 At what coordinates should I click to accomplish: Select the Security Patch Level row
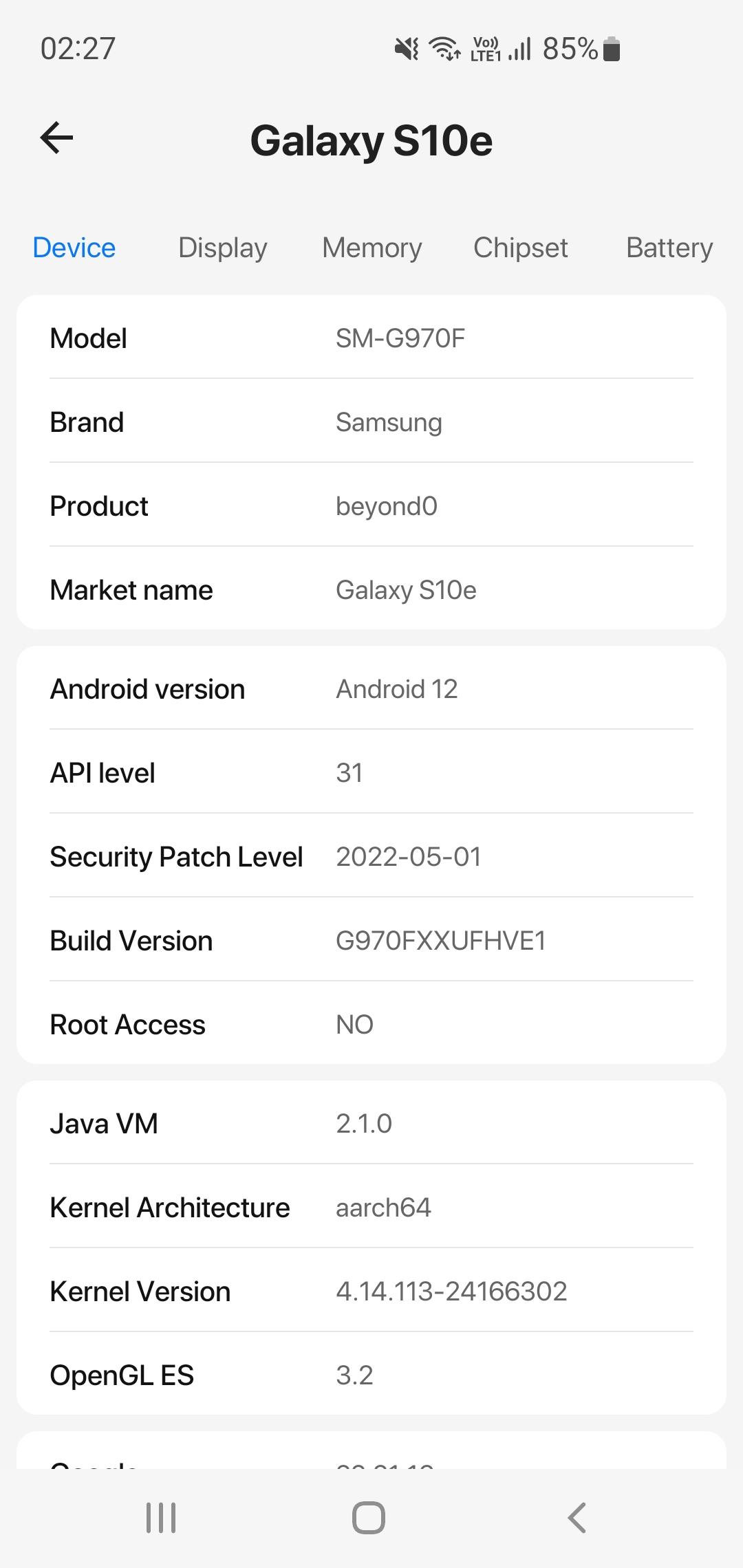tap(371, 856)
